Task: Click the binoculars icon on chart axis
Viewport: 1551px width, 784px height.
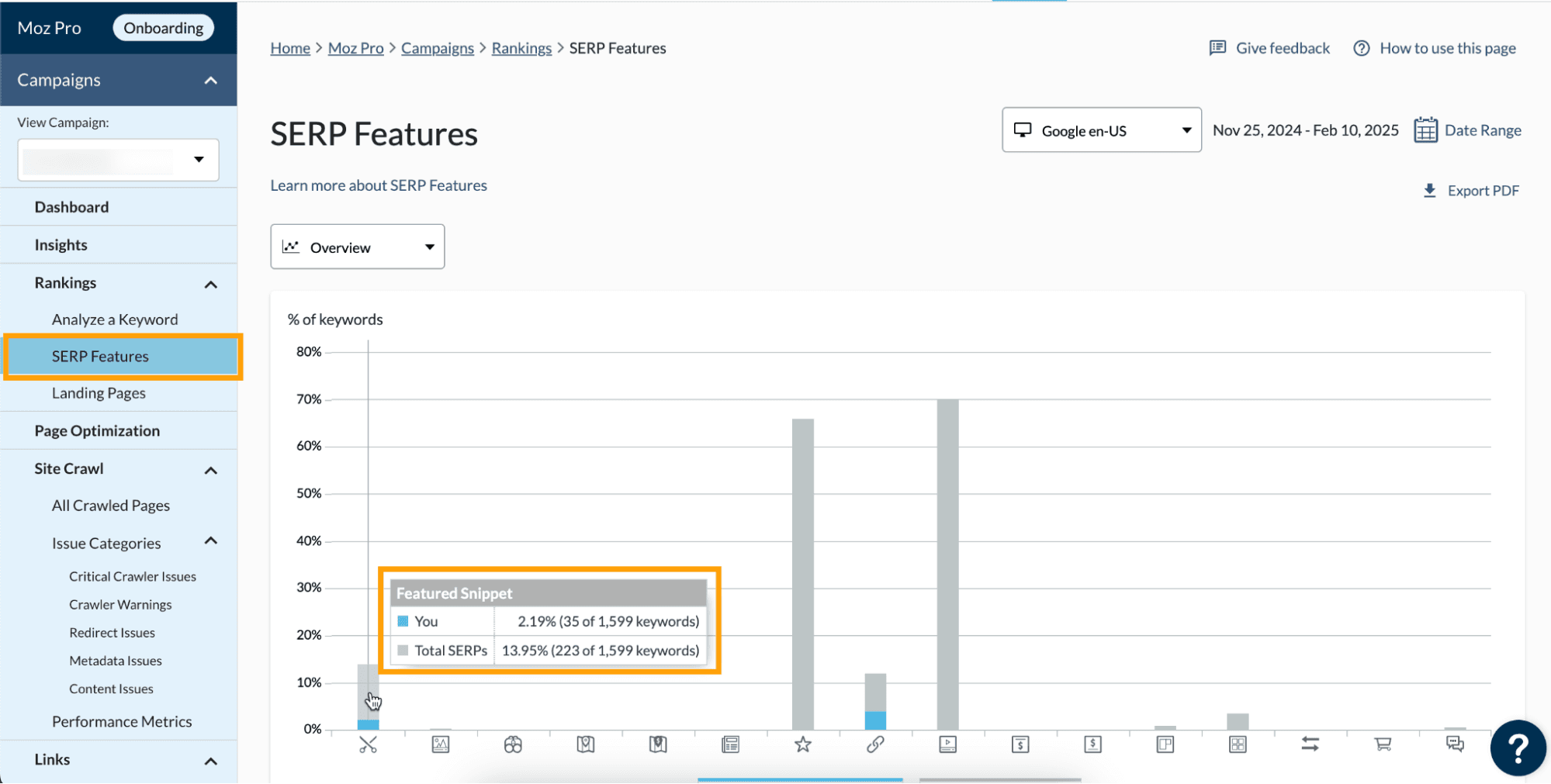Action: [x=513, y=745]
